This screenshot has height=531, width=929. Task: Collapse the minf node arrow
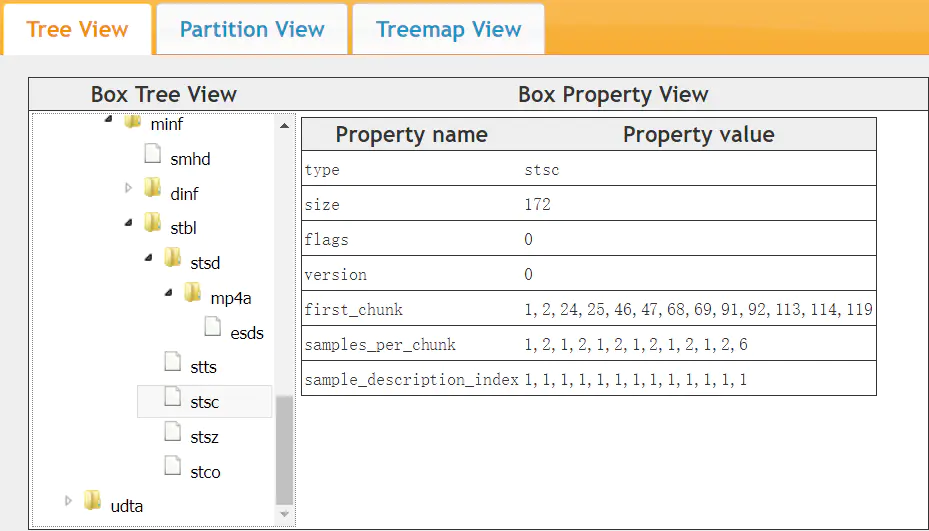pos(108,120)
